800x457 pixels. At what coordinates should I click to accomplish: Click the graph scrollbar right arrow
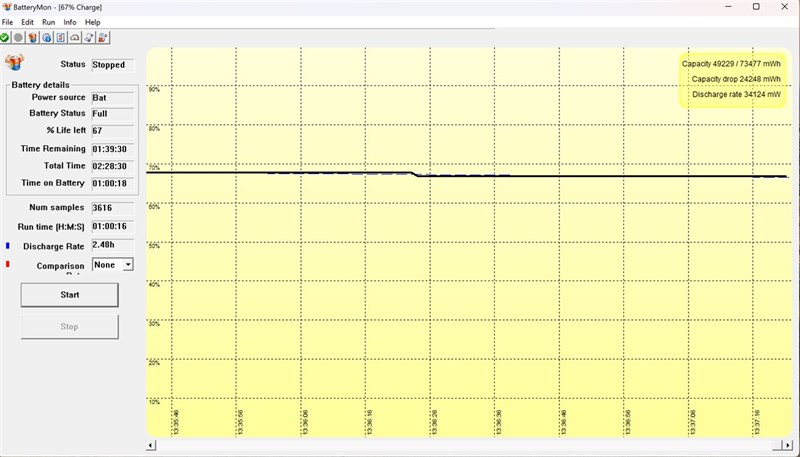point(789,445)
